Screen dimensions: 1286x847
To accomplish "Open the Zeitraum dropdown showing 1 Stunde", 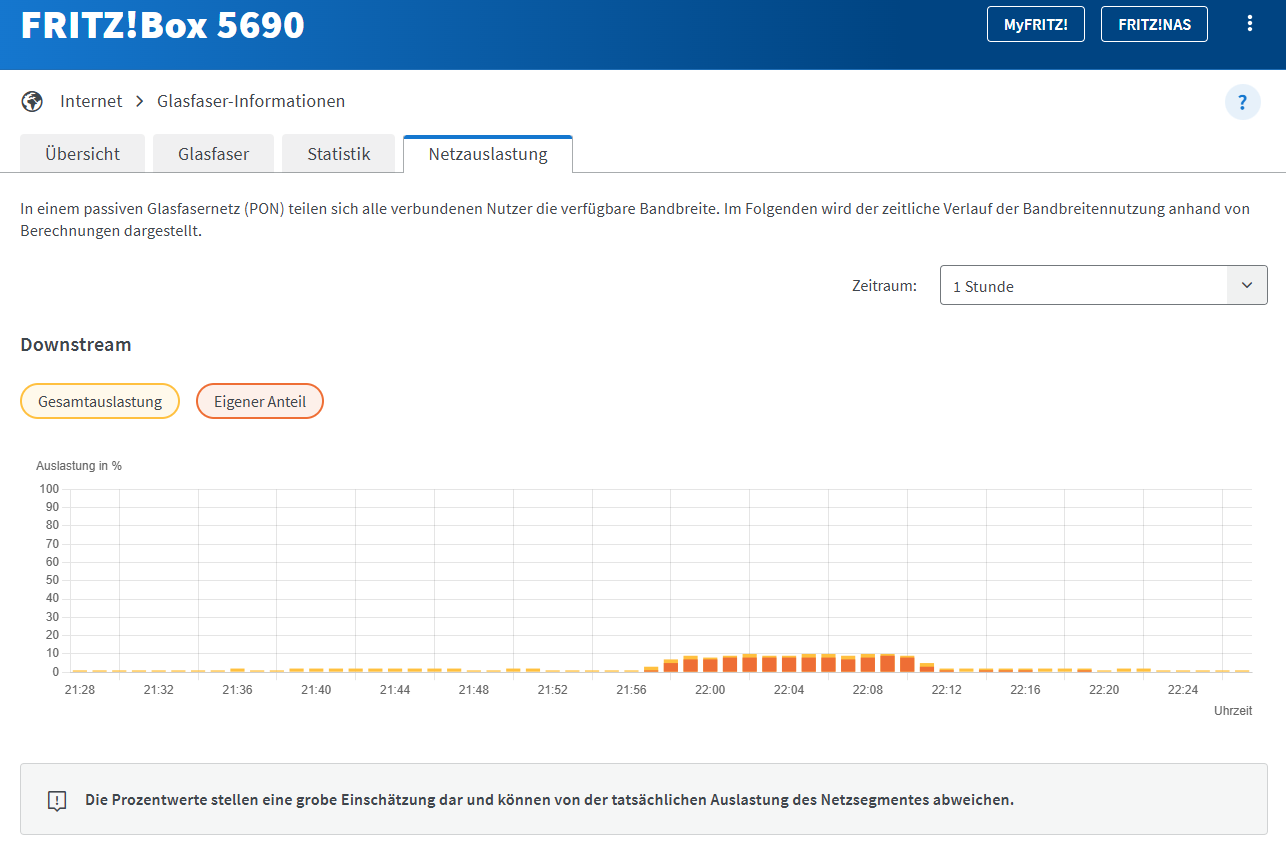I will point(1103,285).
